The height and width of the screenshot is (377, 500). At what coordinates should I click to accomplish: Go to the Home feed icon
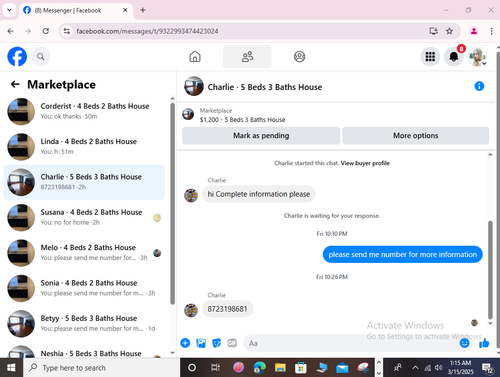(x=195, y=57)
